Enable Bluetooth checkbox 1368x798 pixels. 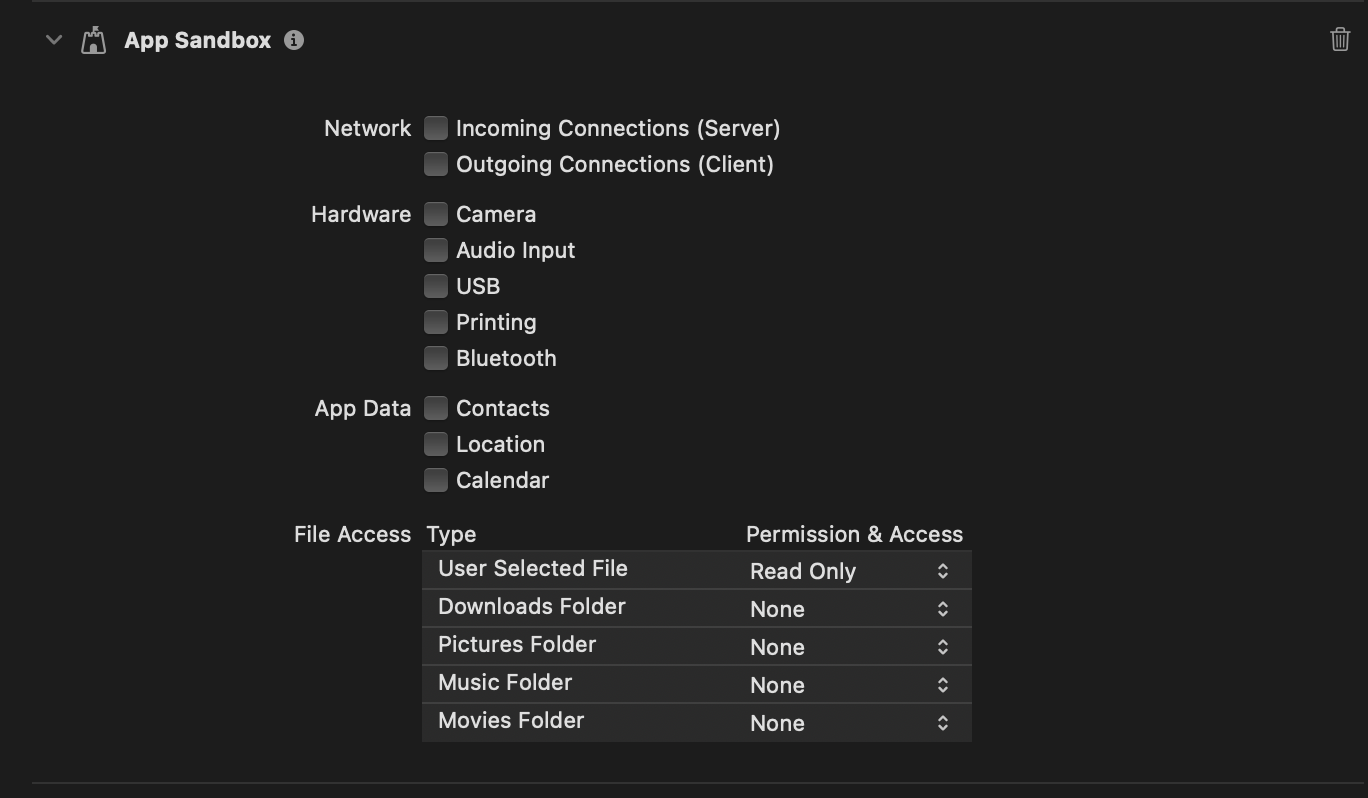[436, 358]
